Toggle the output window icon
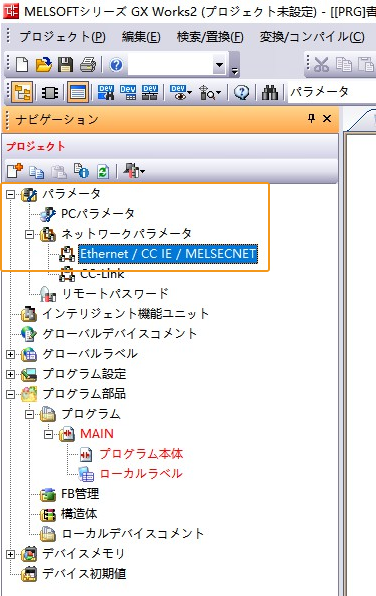 [78, 92]
